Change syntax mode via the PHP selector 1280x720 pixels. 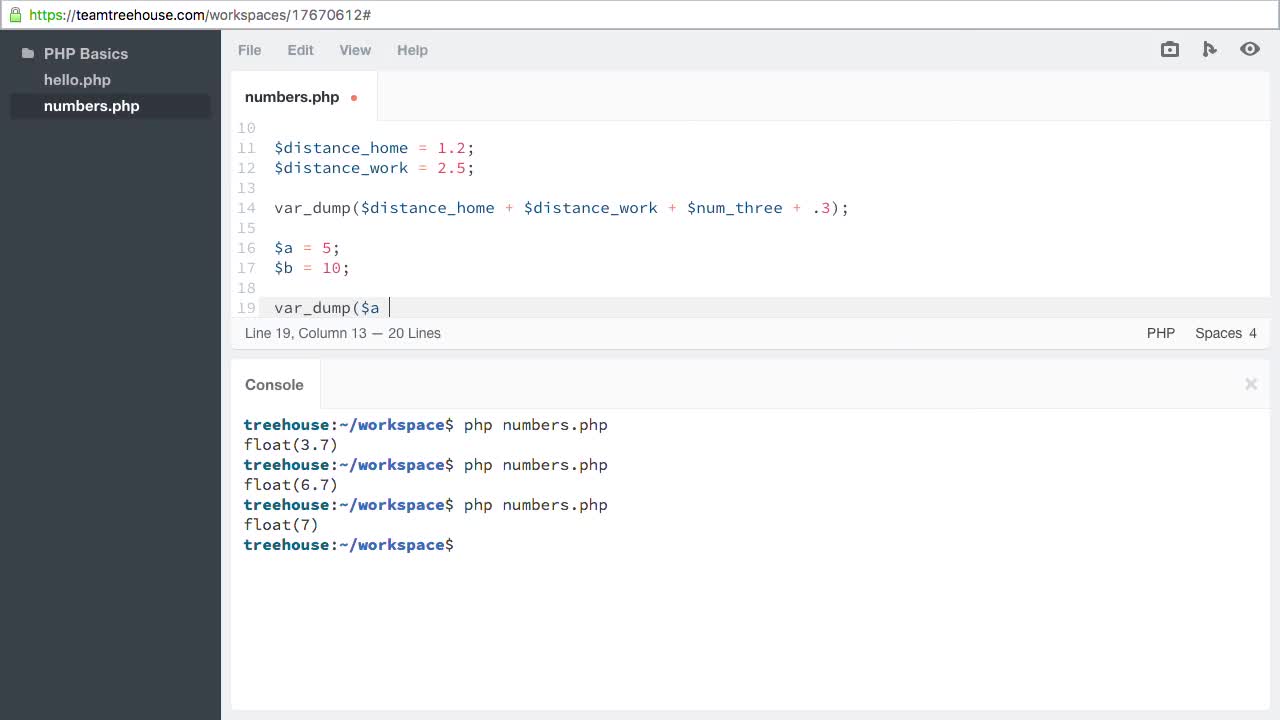(x=1160, y=333)
